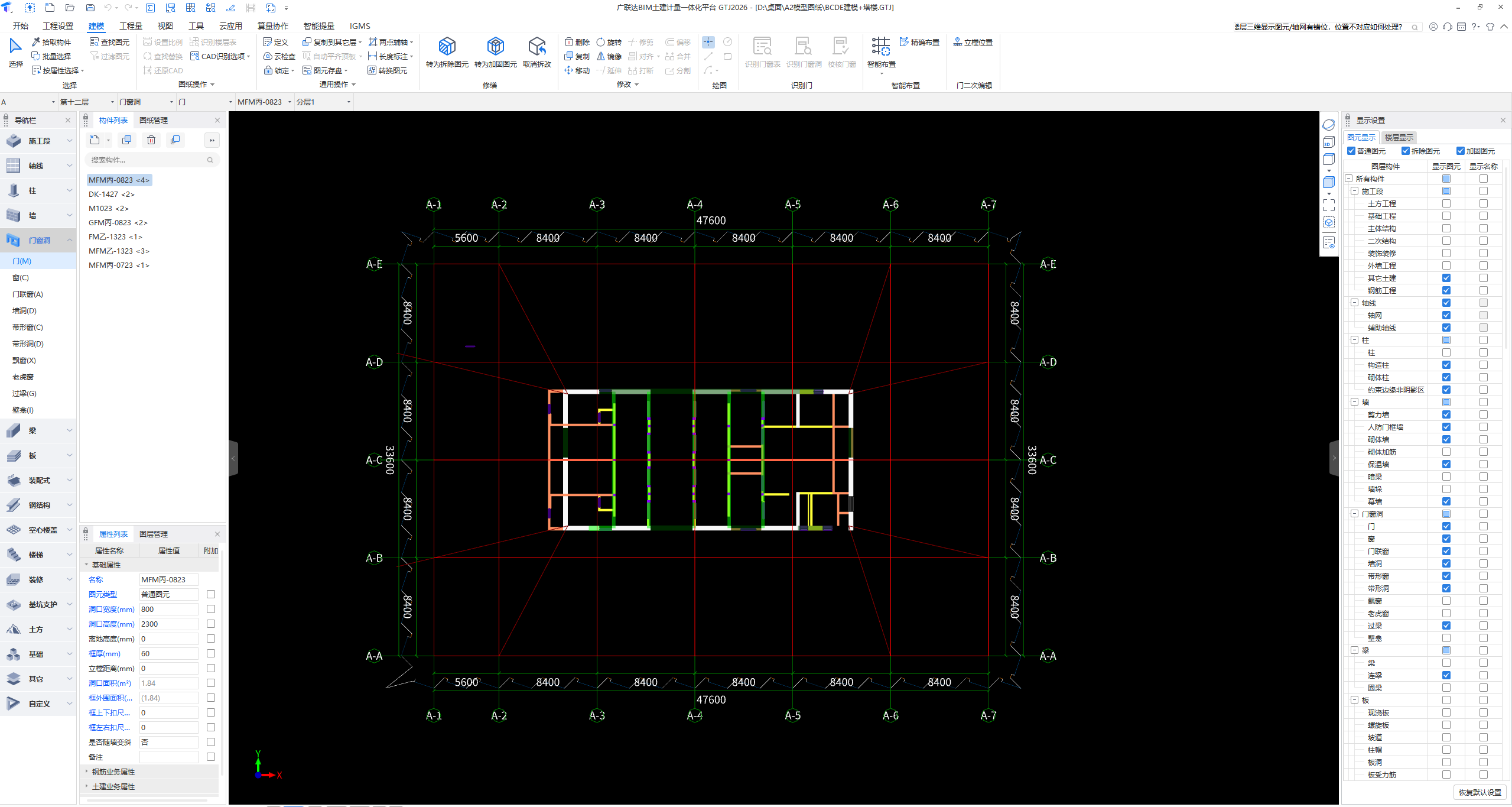Image resolution: width=1512 pixels, height=807 pixels.
Task: Expand the 钢筋业务属性 section
Action: point(87,771)
